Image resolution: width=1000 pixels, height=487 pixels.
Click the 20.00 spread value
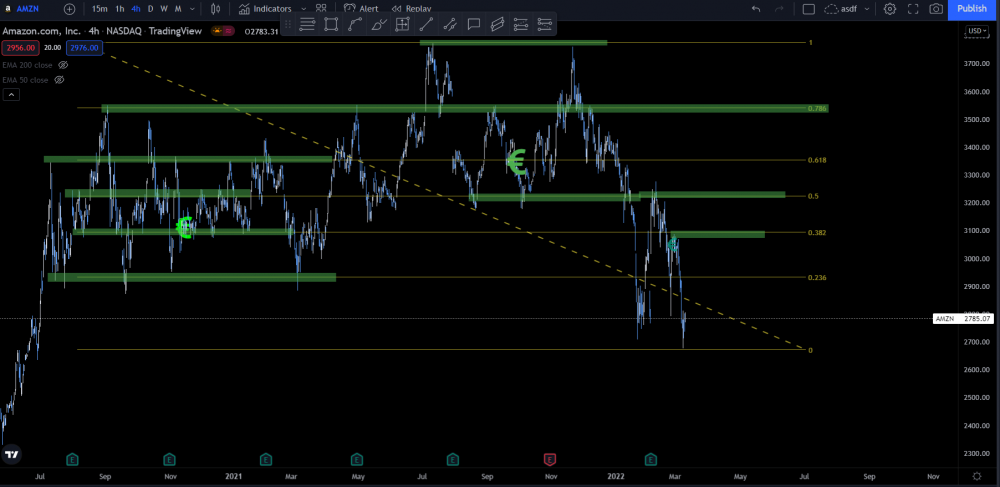pos(53,48)
